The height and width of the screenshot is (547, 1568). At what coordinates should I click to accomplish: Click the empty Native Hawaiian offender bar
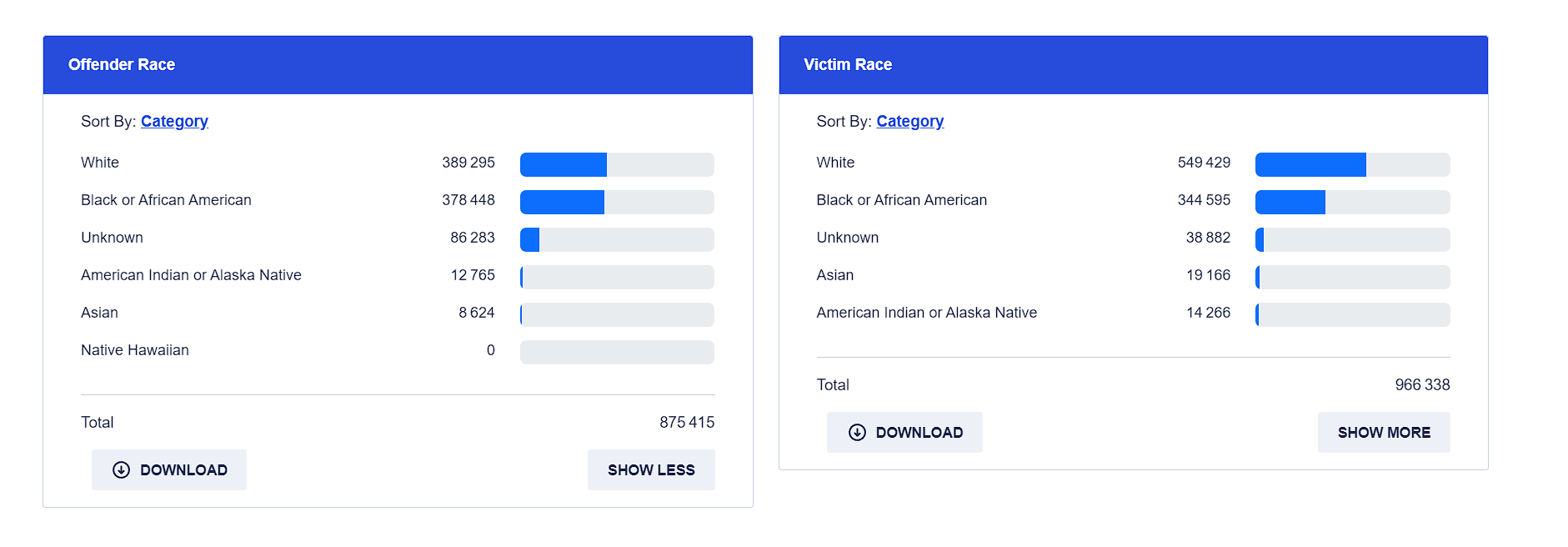(x=617, y=352)
